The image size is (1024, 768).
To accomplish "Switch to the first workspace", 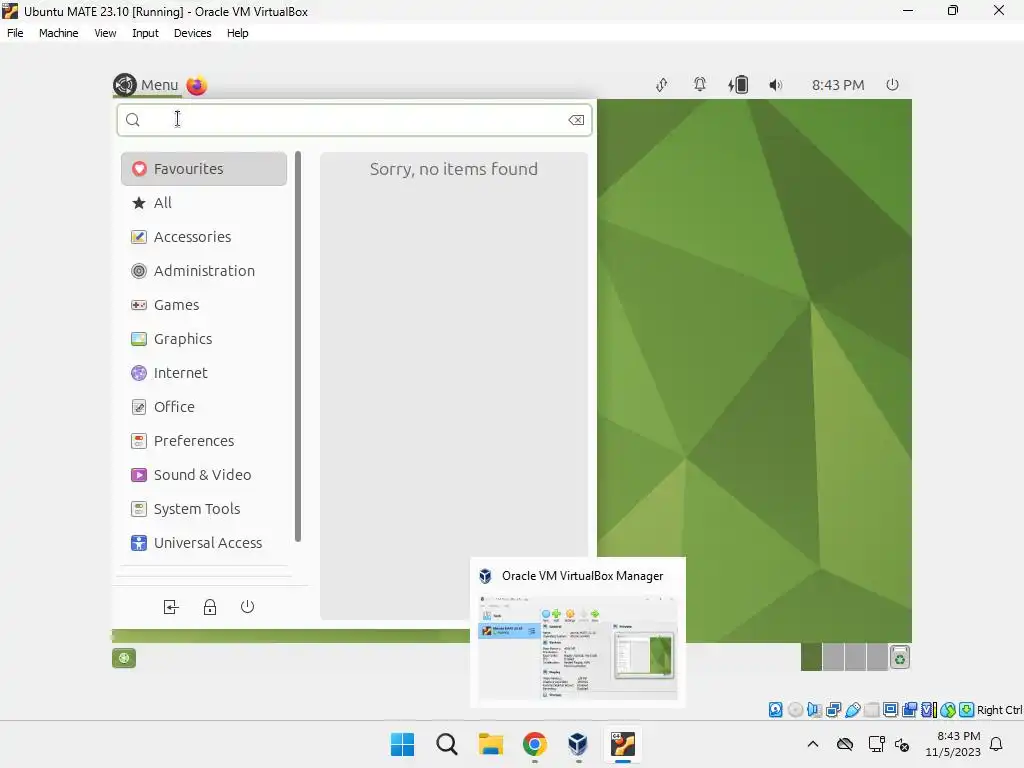I will coord(811,657).
